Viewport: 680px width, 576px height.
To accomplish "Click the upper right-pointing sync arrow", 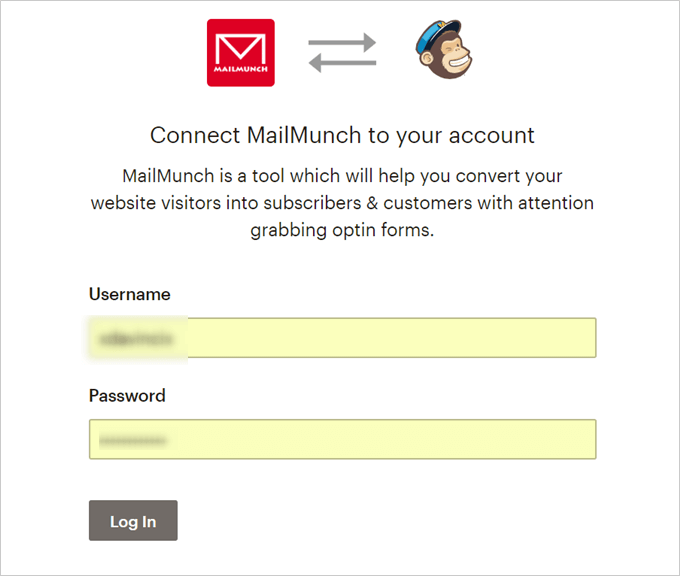I will coord(342,43).
